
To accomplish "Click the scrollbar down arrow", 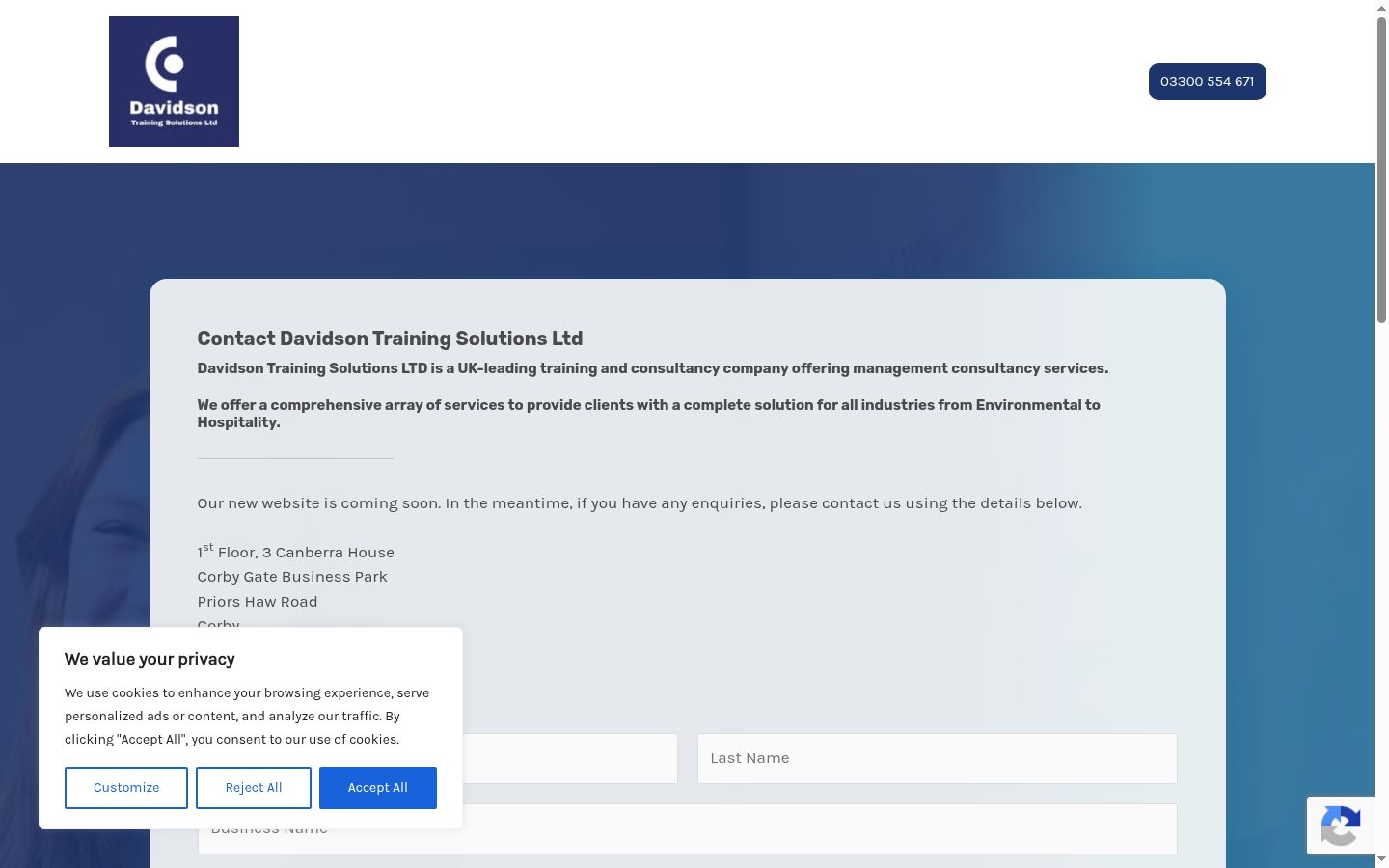I will (x=1381, y=859).
